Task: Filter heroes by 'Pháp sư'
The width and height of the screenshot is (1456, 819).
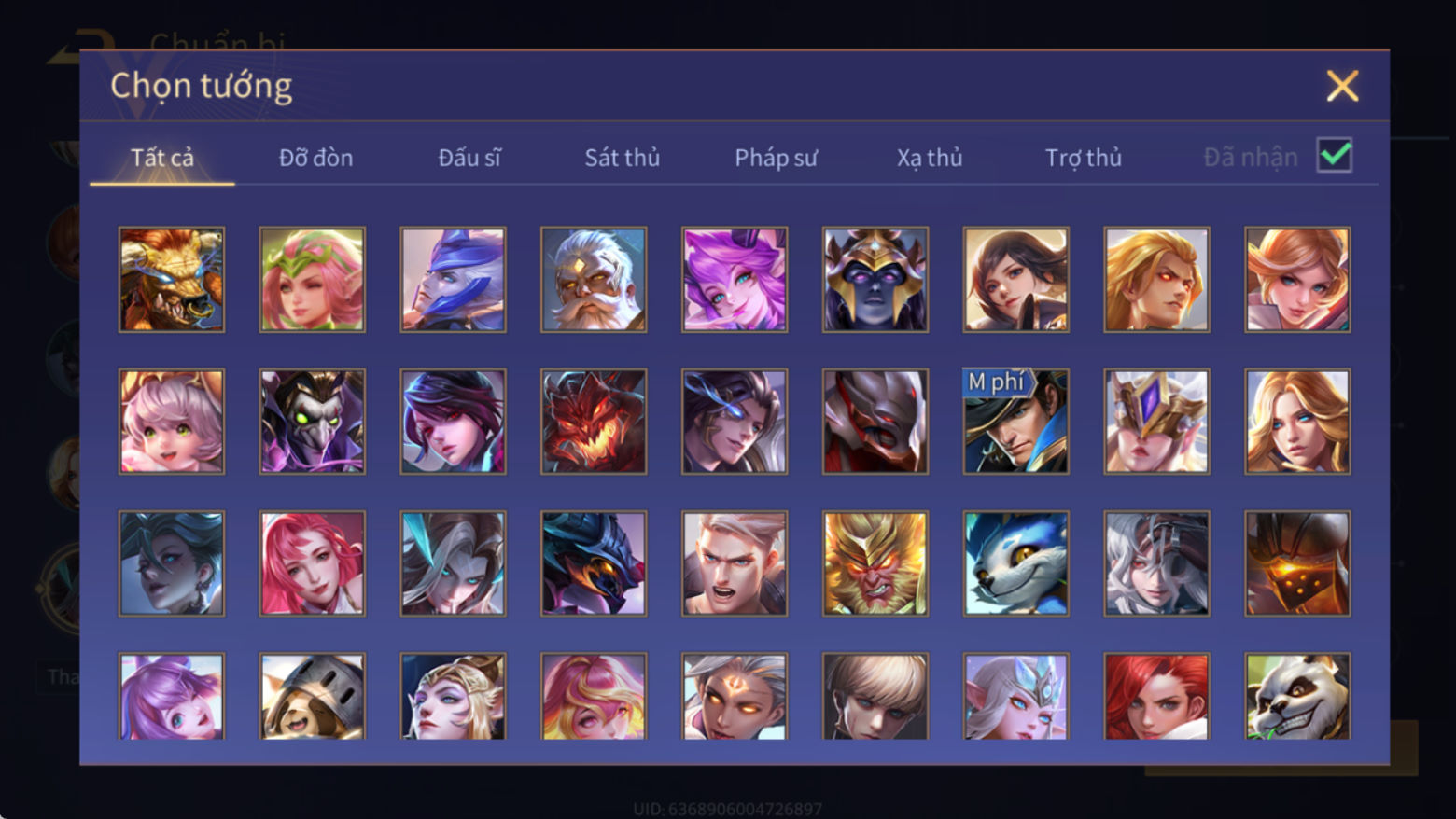Action: click(x=776, y=158)
